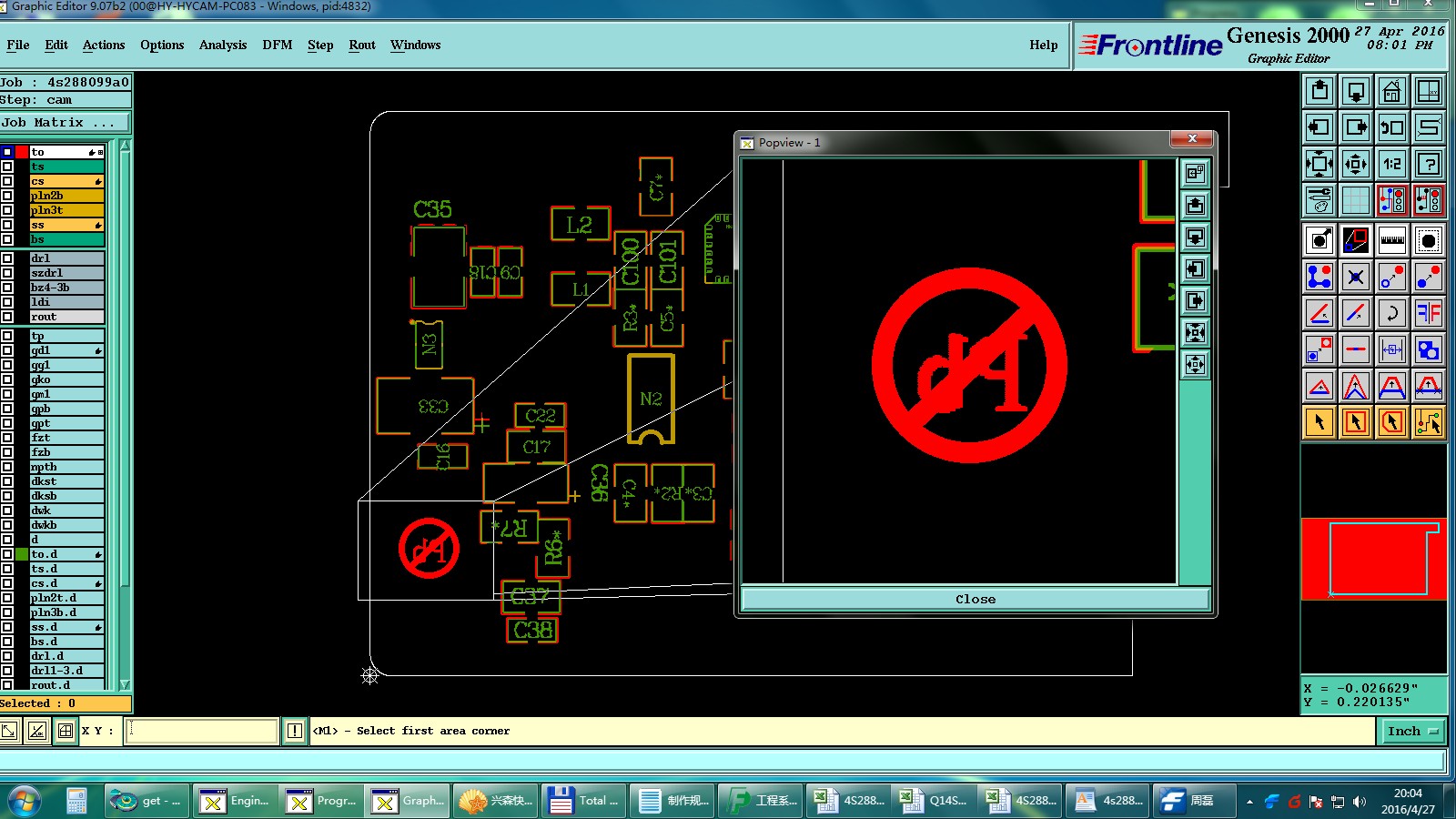Open the Analysis menu
Image resolution: width=1456 pixels, height=819 pixels.
tap(223, 45)
